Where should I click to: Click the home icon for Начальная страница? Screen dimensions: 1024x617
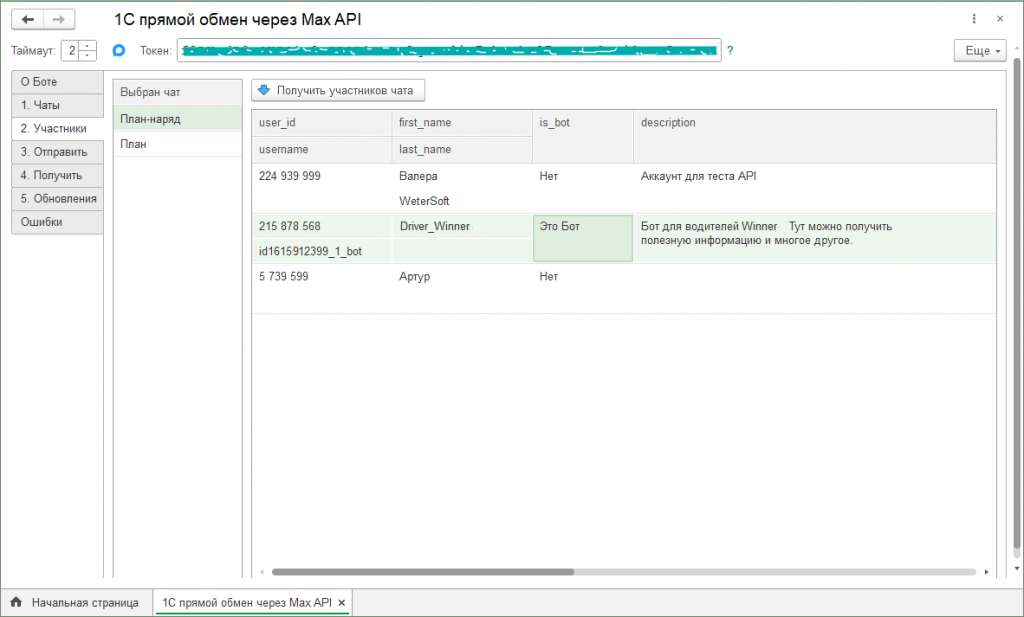coord(16,603)
